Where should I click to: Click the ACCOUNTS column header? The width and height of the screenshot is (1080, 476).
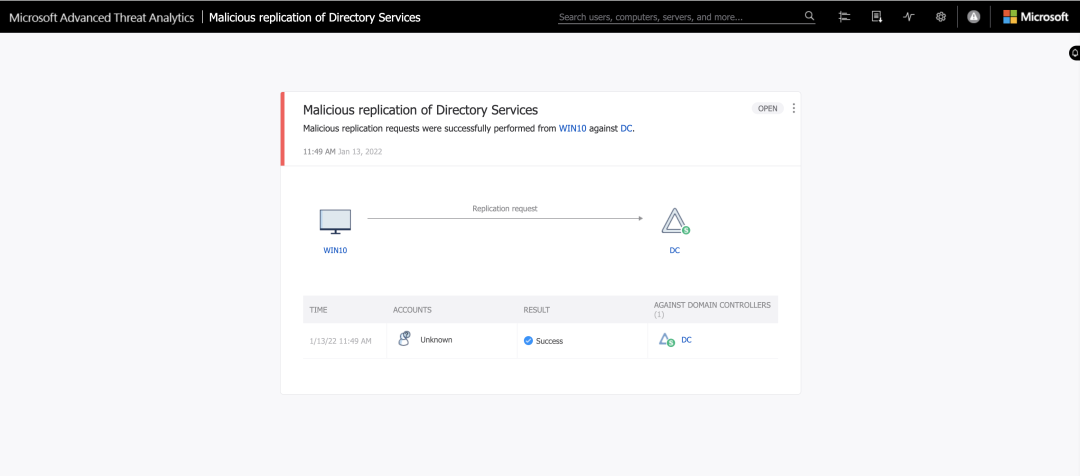point(412,310)
